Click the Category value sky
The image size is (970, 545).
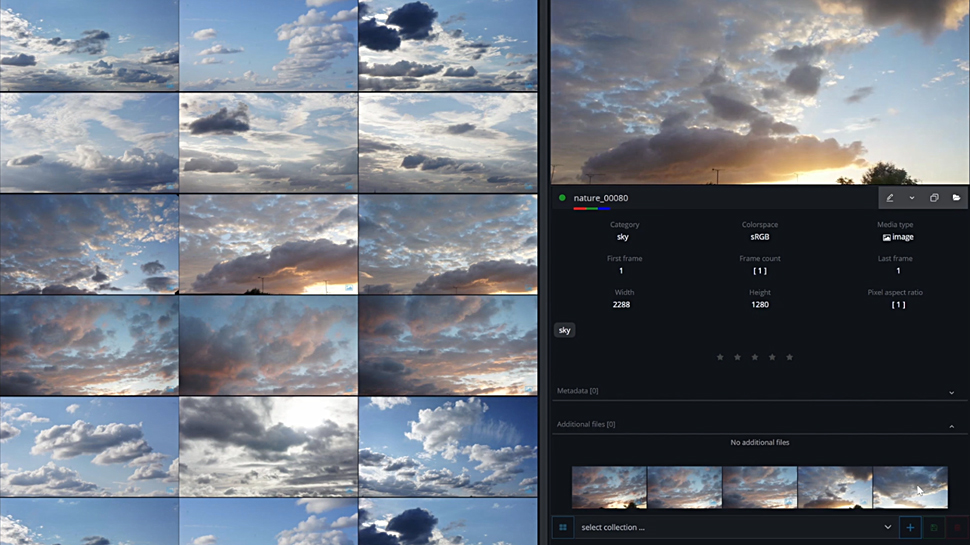pyautogui.click(x=623, y=237)
